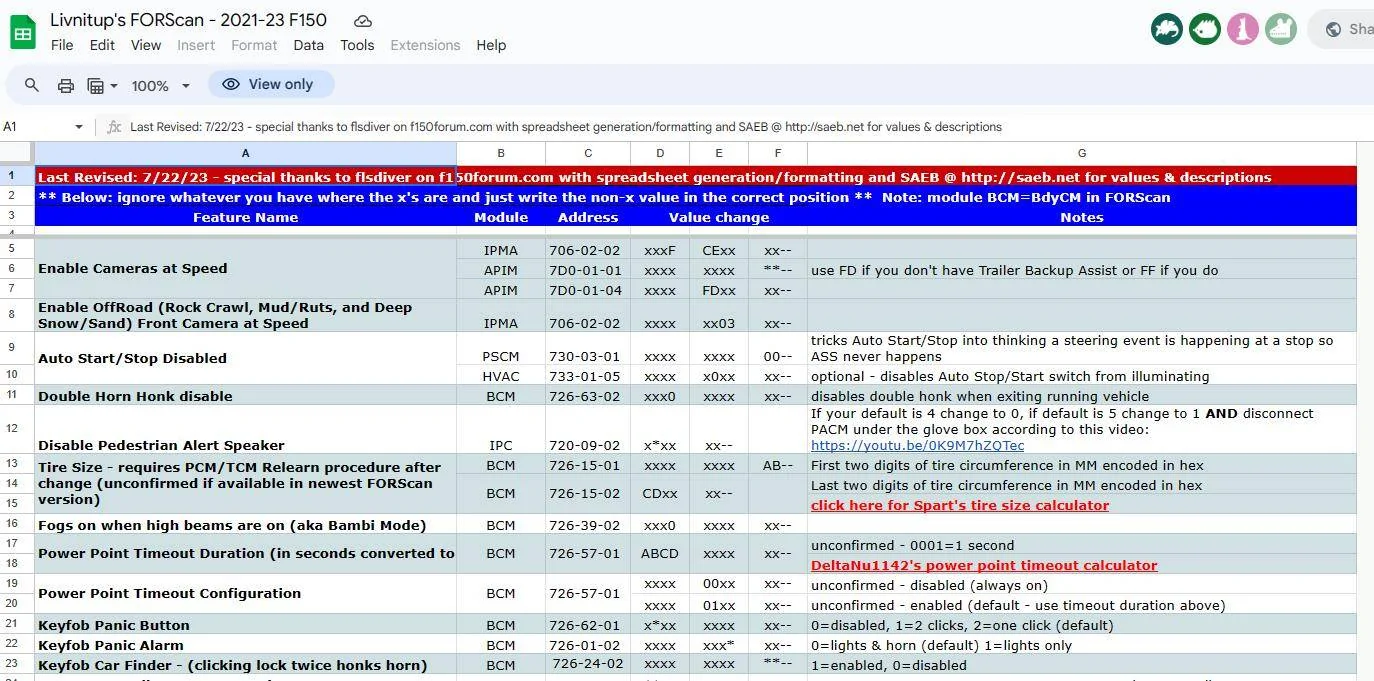
Task: Click the search magnifier in the toolbar
Action: point(32,85)
